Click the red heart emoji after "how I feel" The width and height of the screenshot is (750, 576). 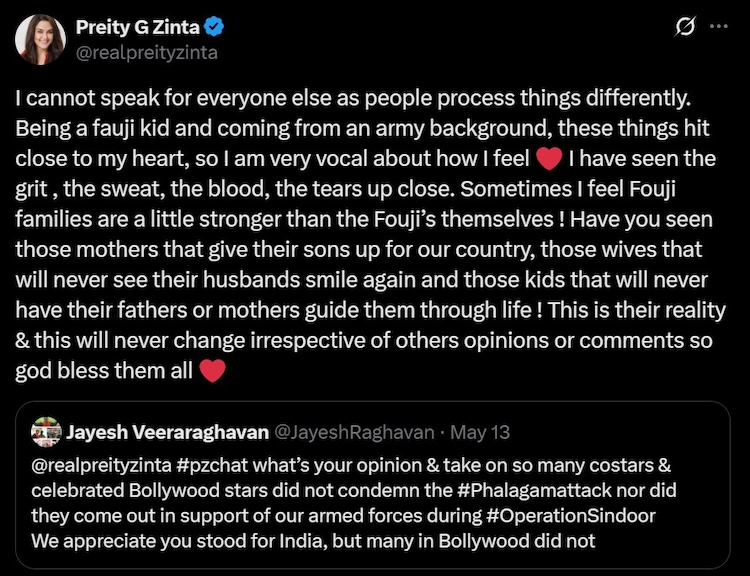click(x=549, y=159)
